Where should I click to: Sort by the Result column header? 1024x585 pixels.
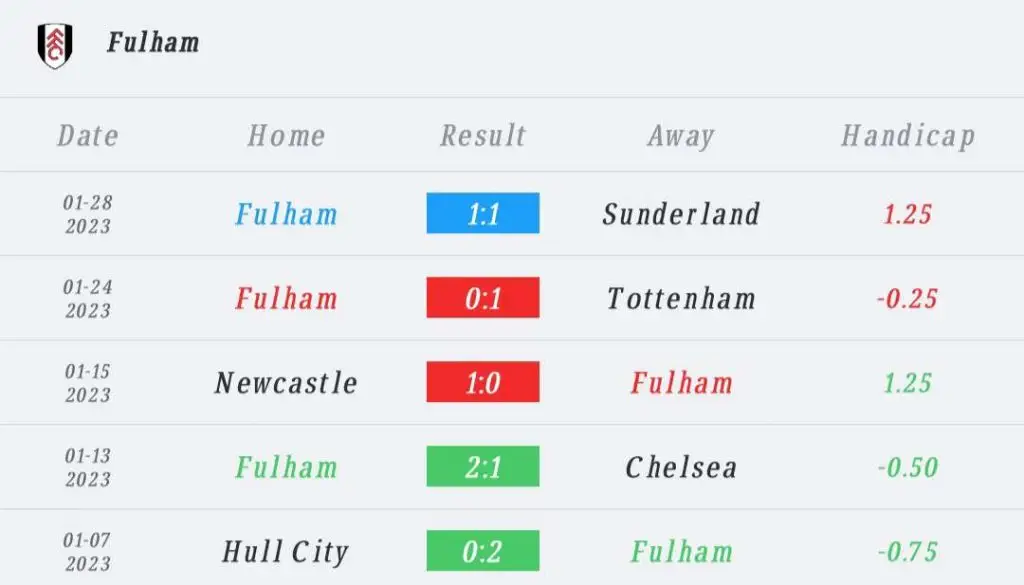tap(483, 136)
